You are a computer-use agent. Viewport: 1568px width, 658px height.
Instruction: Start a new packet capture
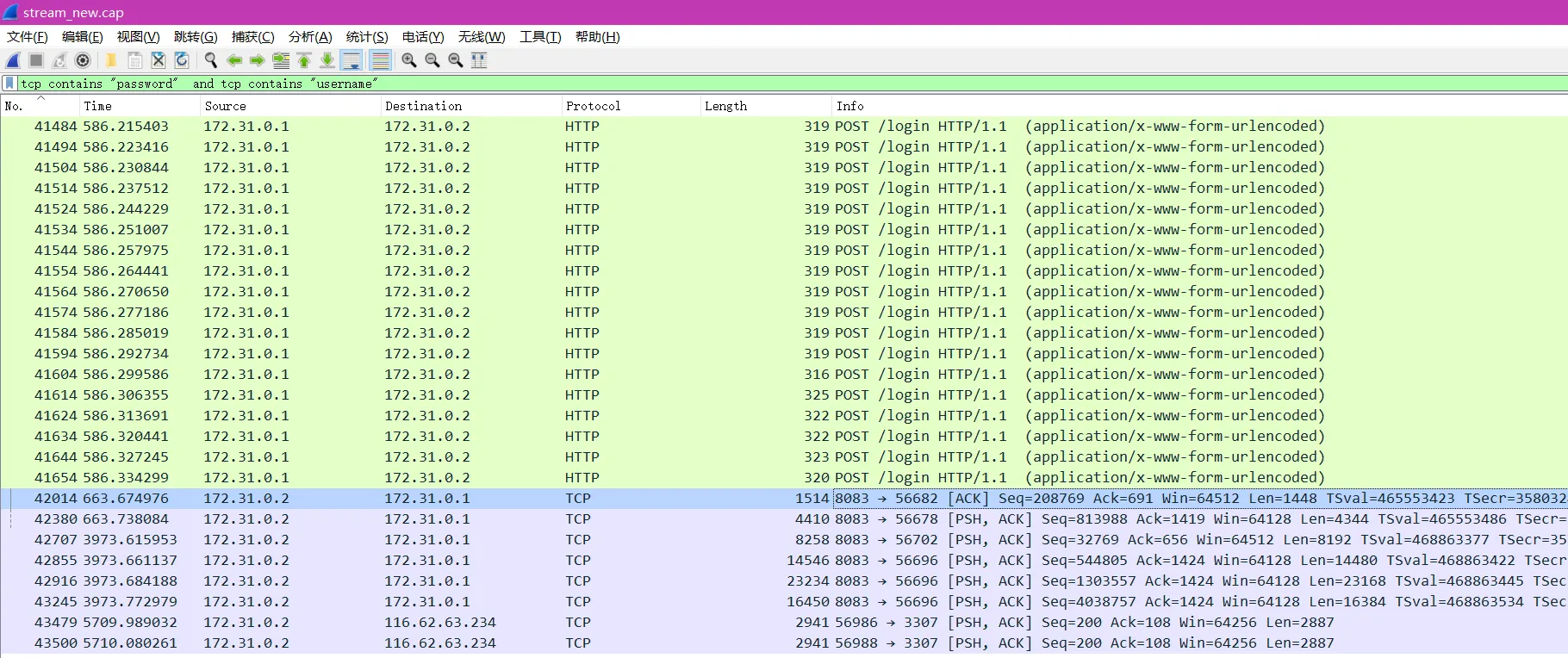[14, 60]
